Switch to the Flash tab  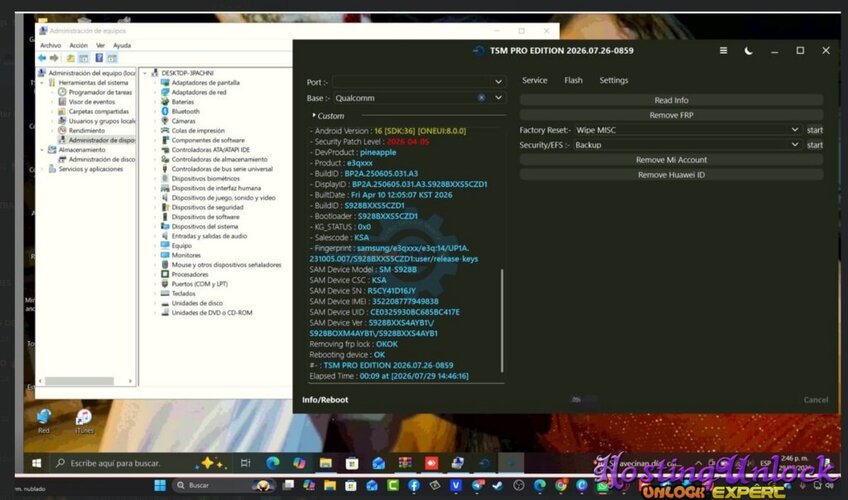click(573, 80)
